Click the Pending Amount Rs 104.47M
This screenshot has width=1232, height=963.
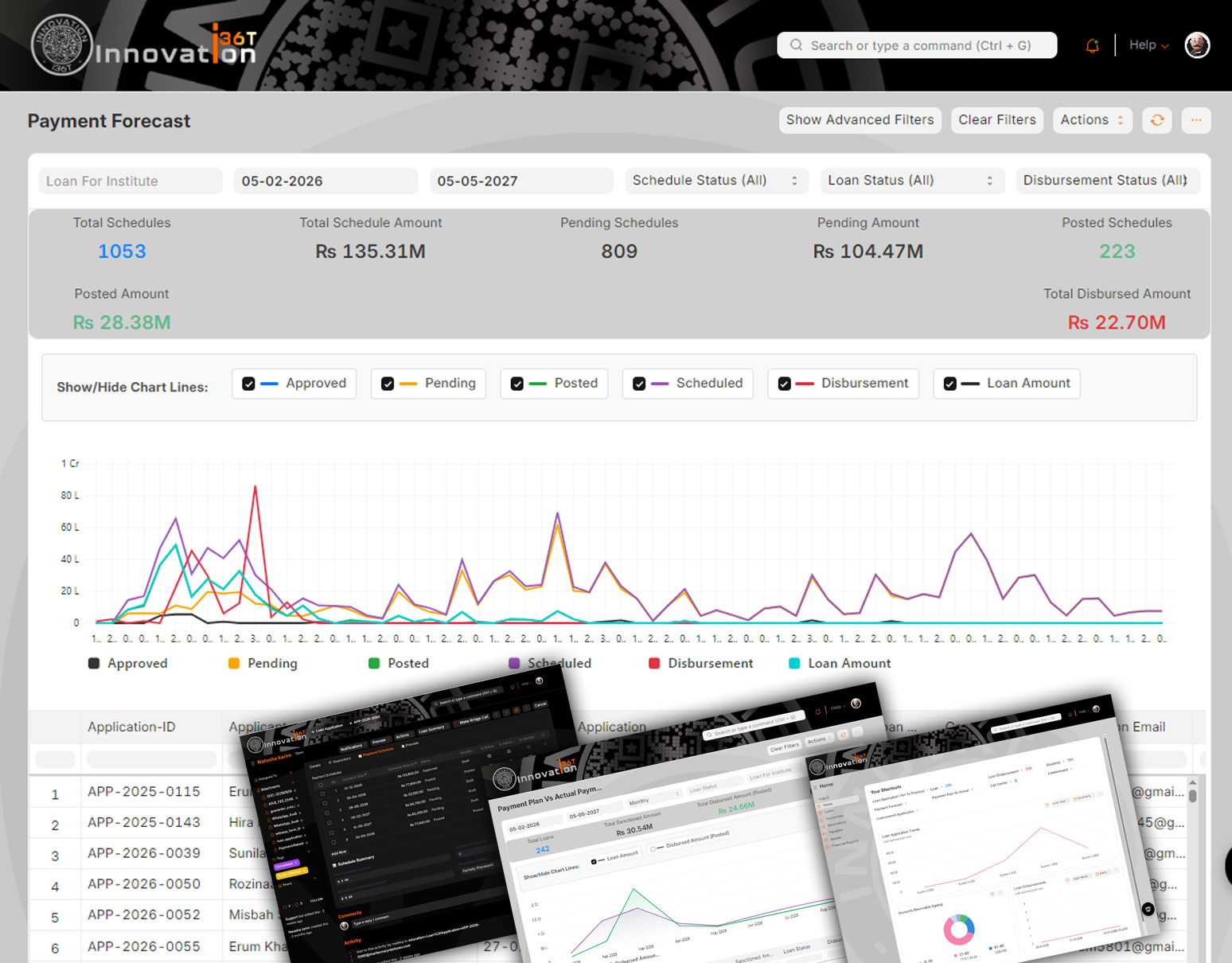coord(868,251)
